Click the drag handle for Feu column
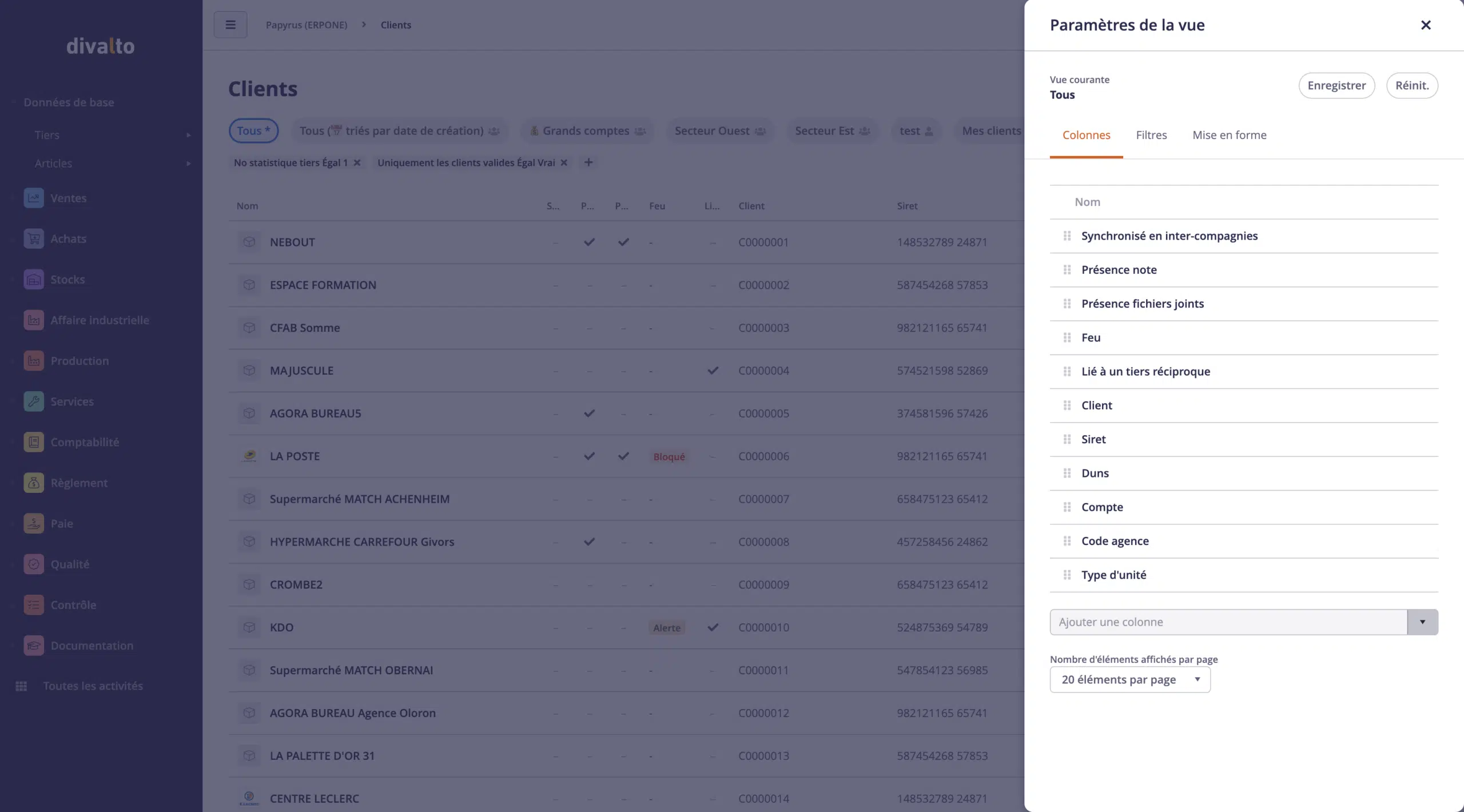This screenshot has width=1464, height=812. tap(1067, 337)
